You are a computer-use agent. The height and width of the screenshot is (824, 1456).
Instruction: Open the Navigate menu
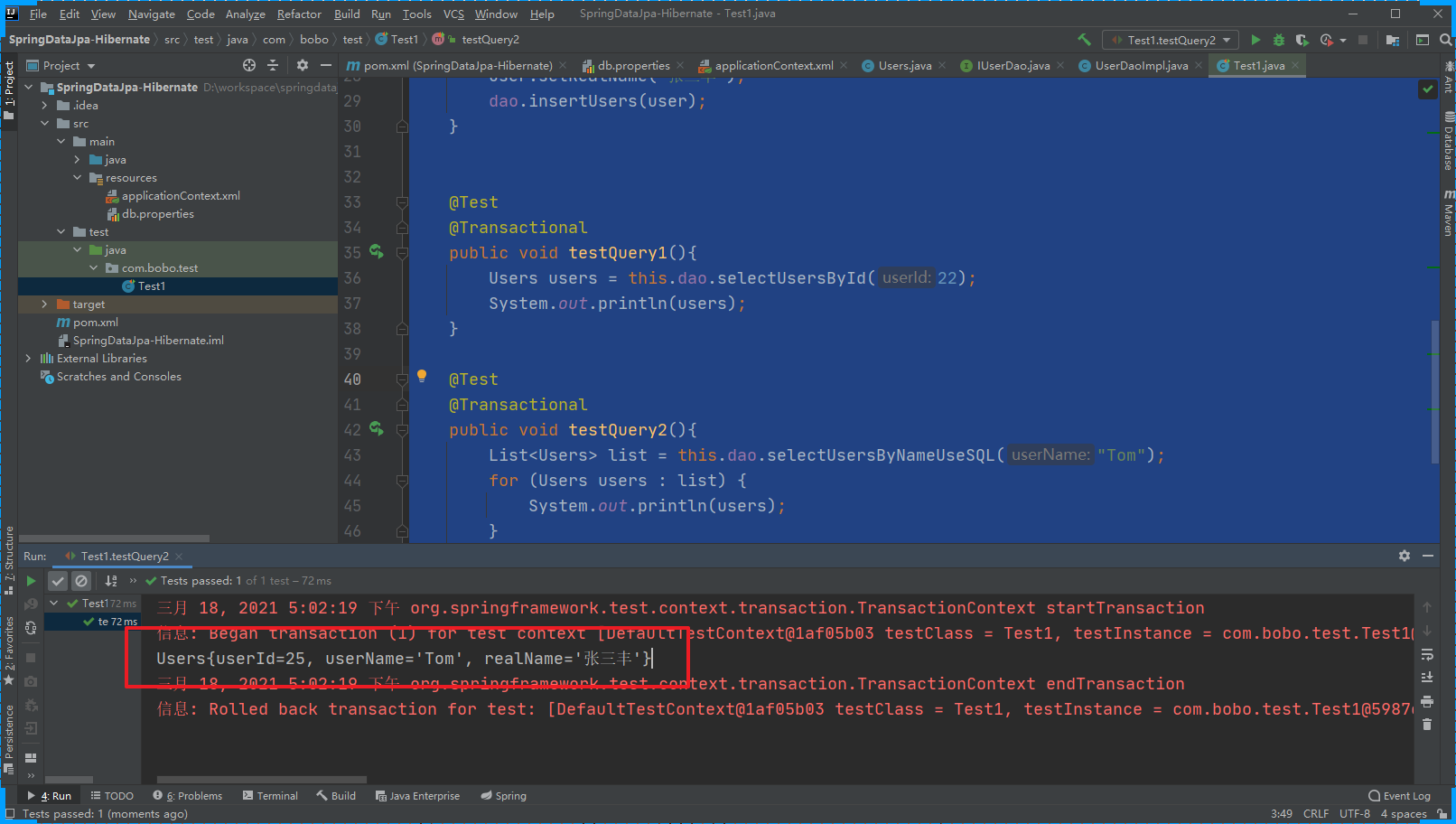coord(152,14)
